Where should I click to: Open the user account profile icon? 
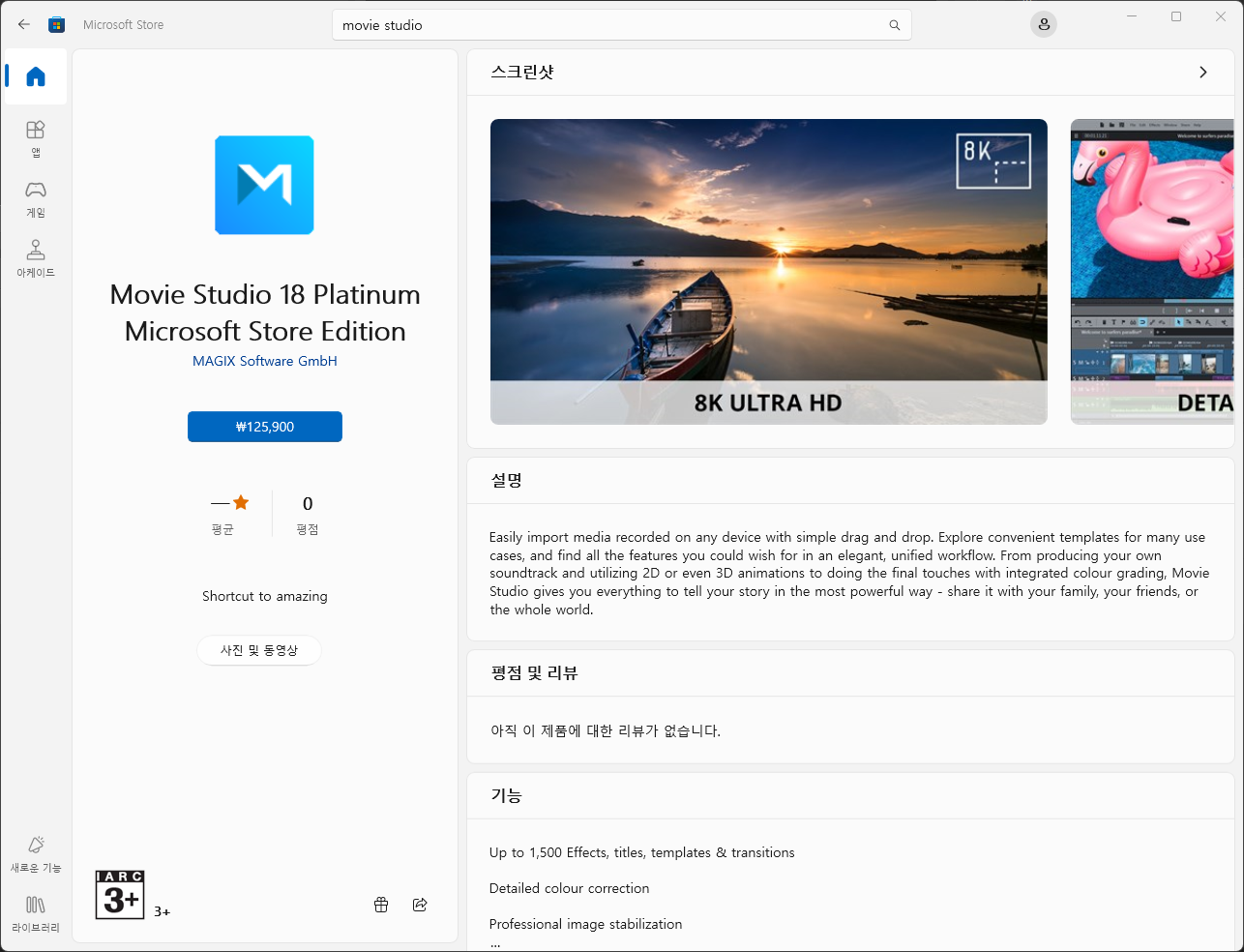(x=1044, y=25)
